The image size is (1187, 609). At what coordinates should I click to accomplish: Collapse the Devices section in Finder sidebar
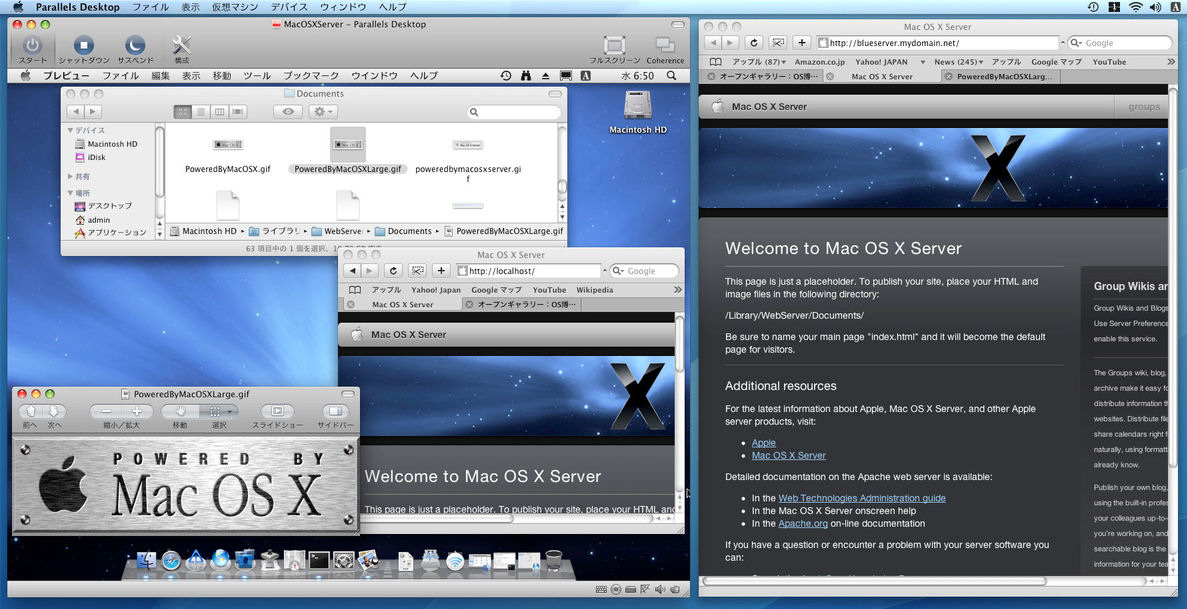point(71,130)
